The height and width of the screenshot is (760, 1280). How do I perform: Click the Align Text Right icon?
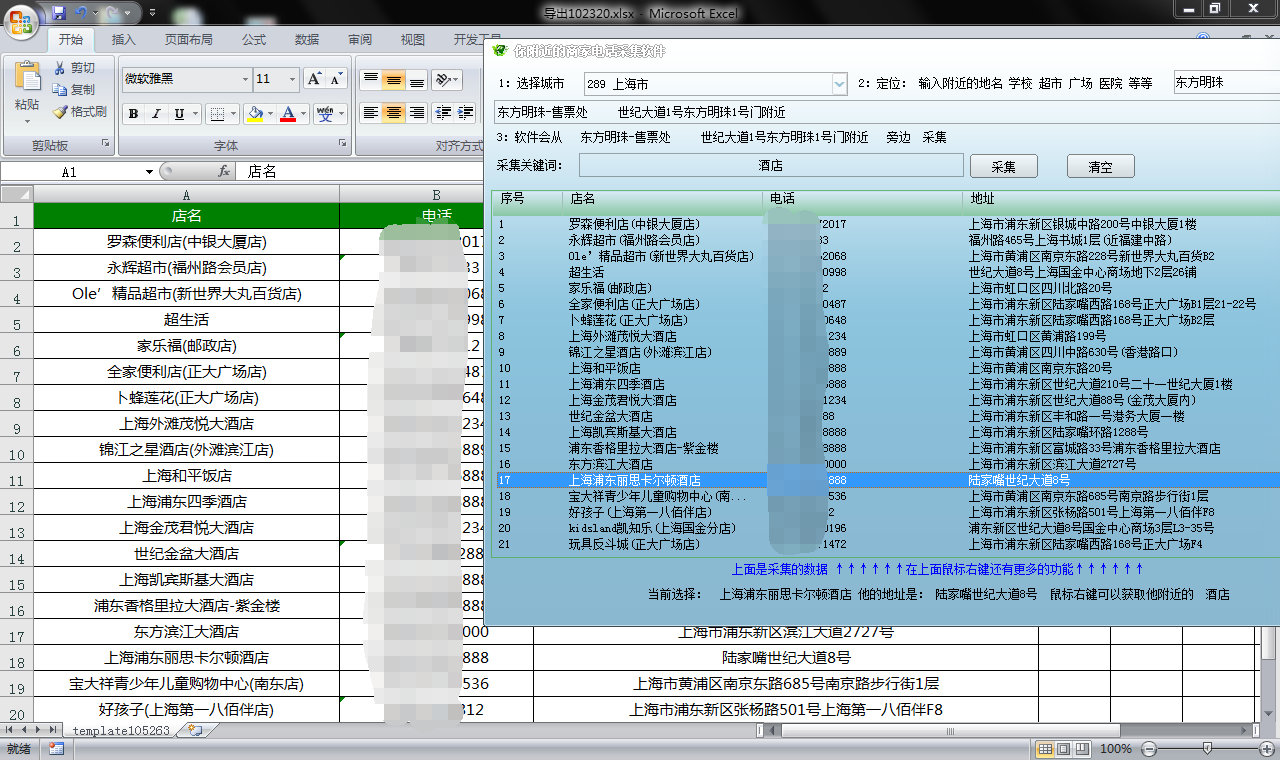pos(417,113)
